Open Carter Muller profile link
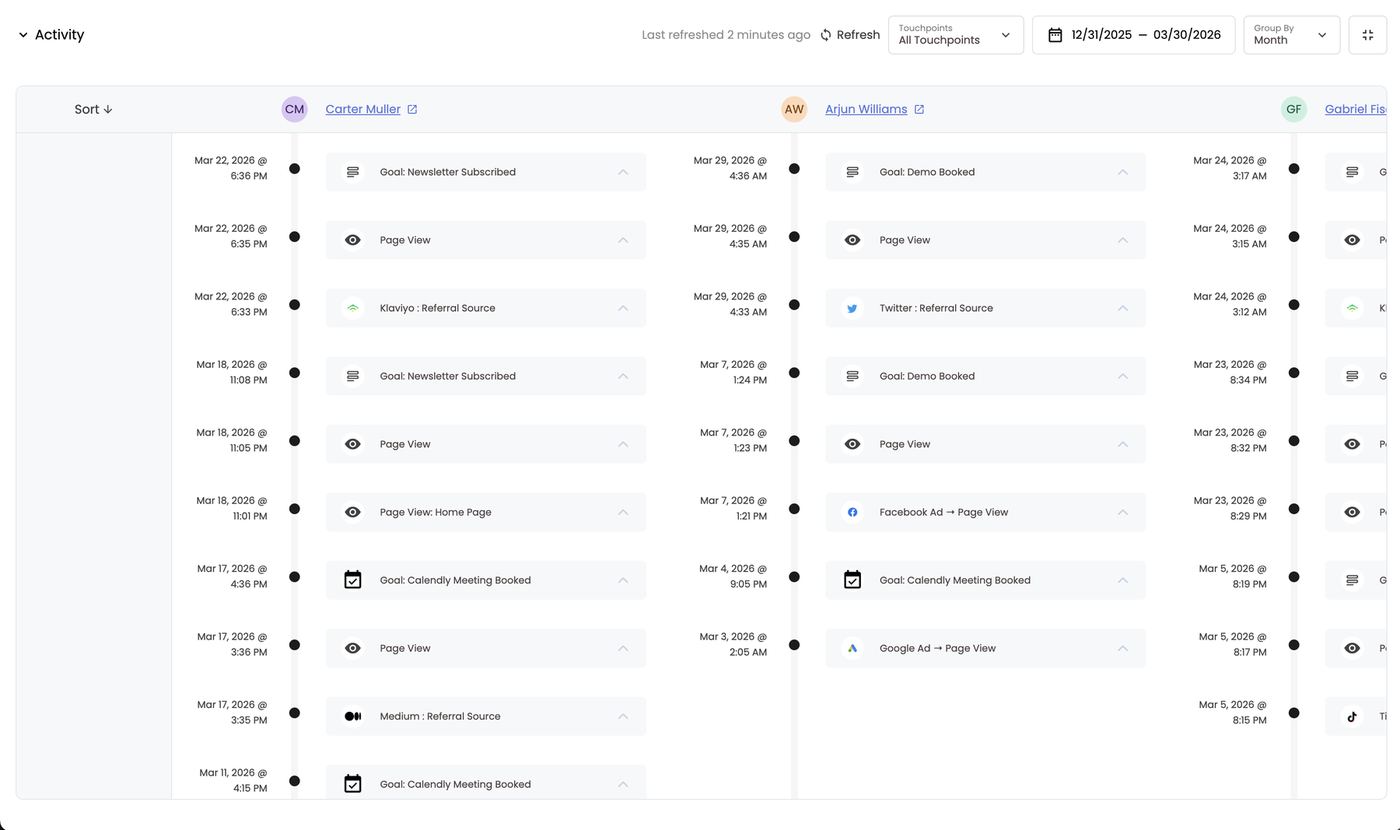 click(x=363, y=110)
